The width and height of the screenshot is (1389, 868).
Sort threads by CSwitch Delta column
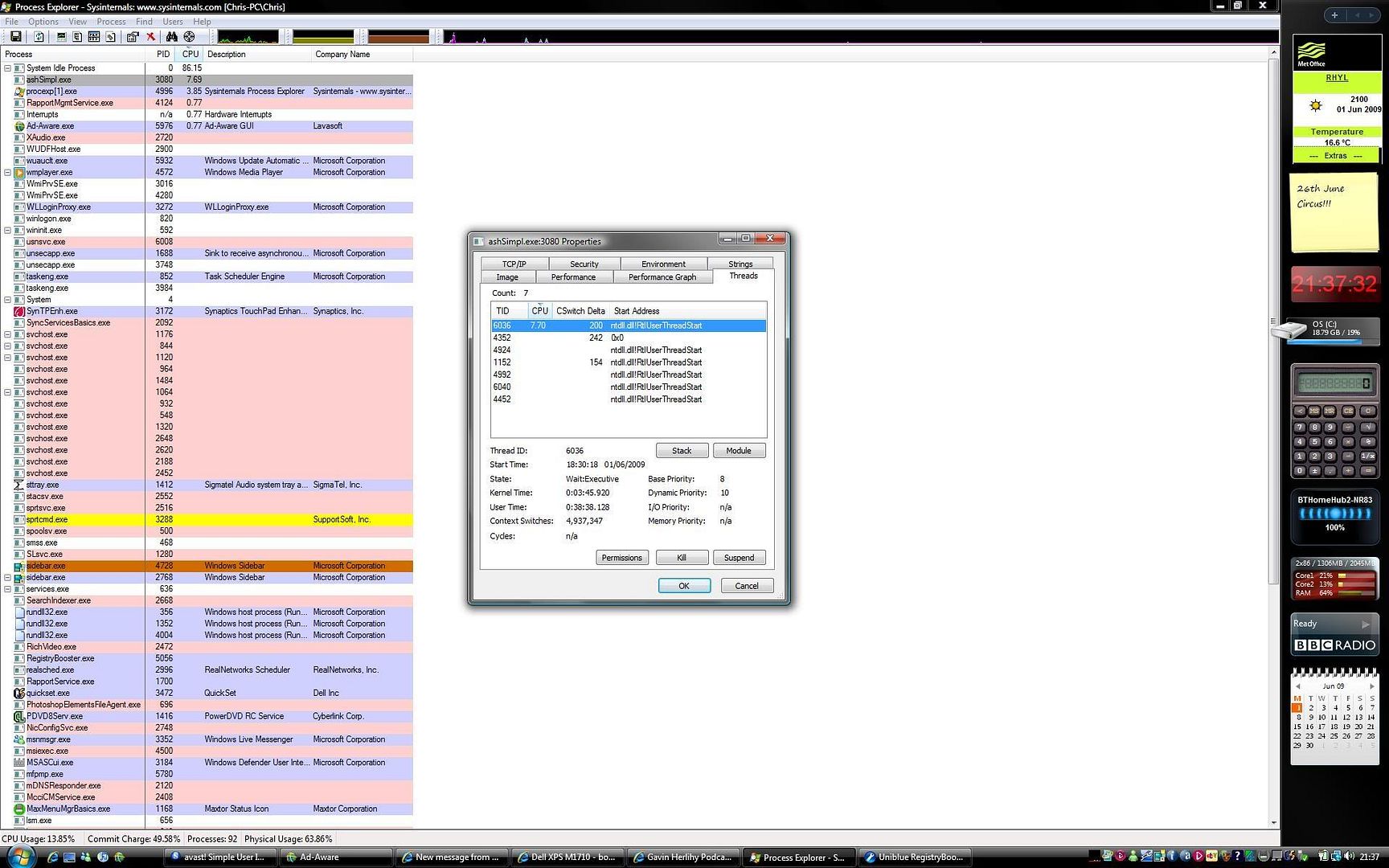click(580, 311)
